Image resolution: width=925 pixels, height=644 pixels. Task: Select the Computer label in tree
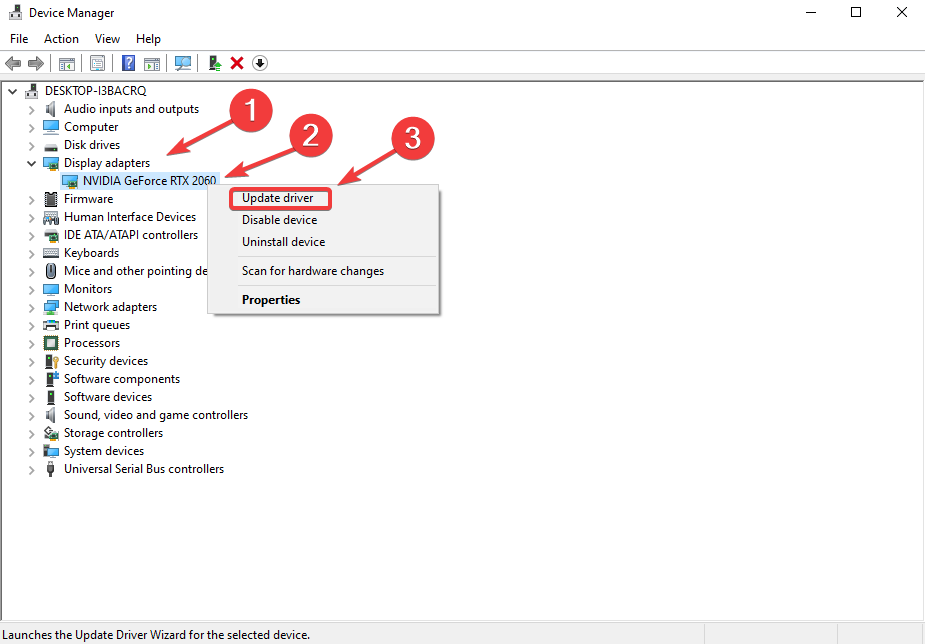coord(91,127)
